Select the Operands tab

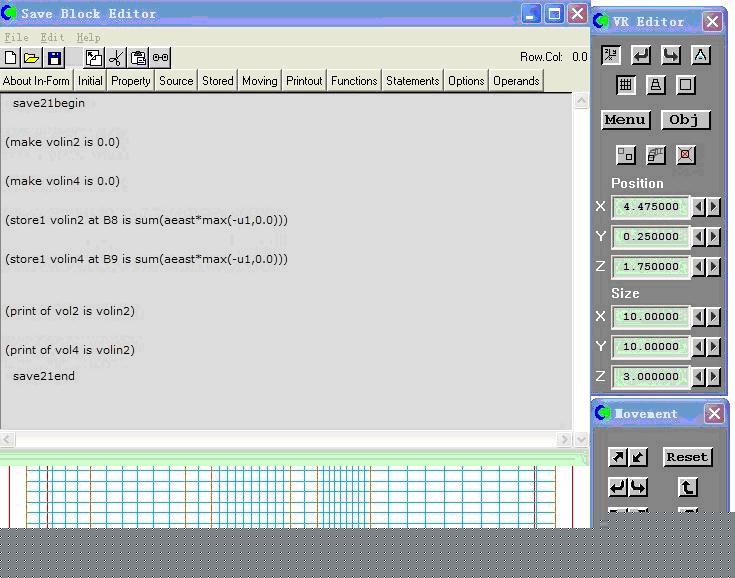(516, 81)
